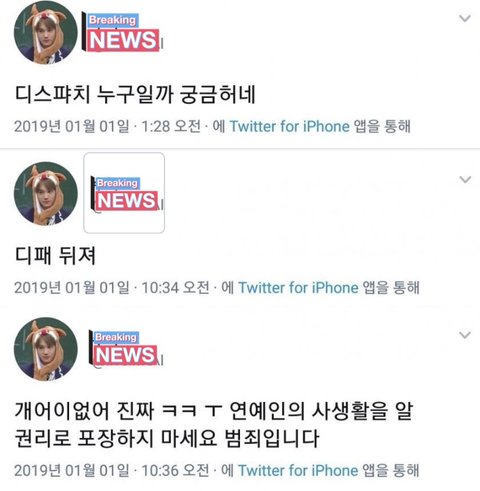Click 'Twitter for iPhone' link under first tweet

click(x=289, y=127)
